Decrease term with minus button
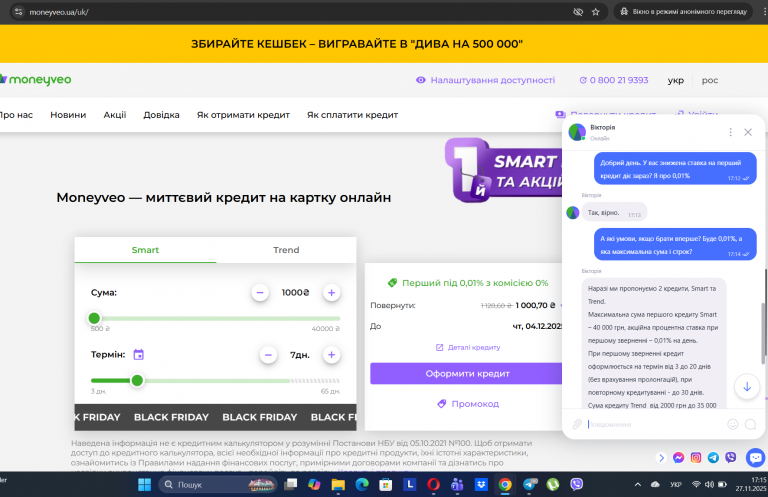The image size is (768, 497). coord(268,355)
